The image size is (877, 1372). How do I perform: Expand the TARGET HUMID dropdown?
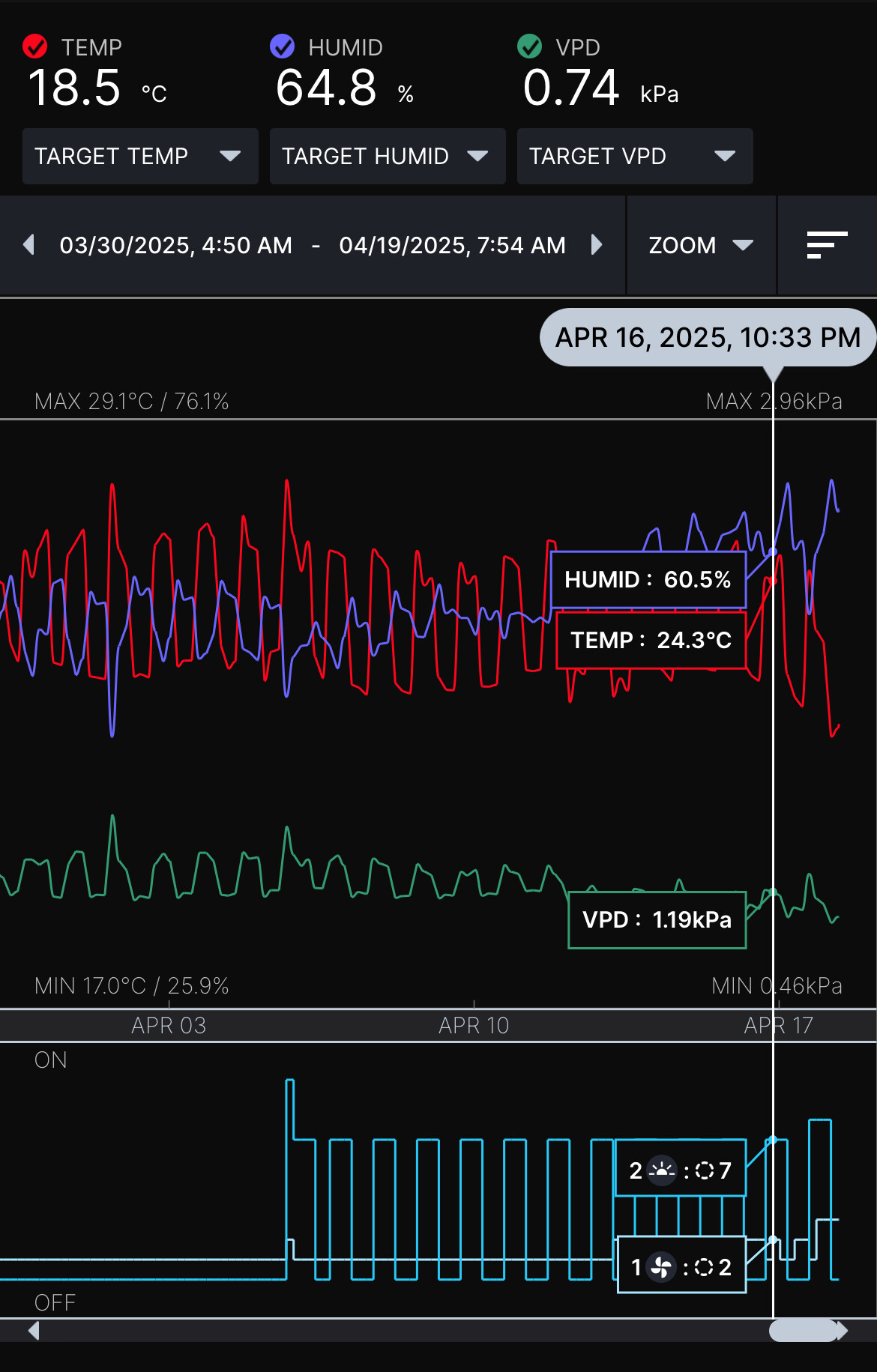(387, 156)
